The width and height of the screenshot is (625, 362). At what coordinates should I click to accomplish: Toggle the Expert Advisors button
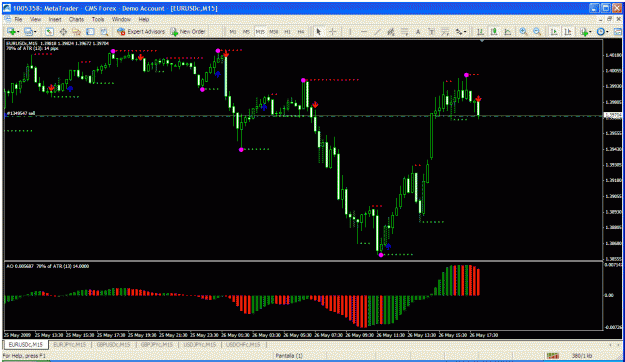(141, 31)
